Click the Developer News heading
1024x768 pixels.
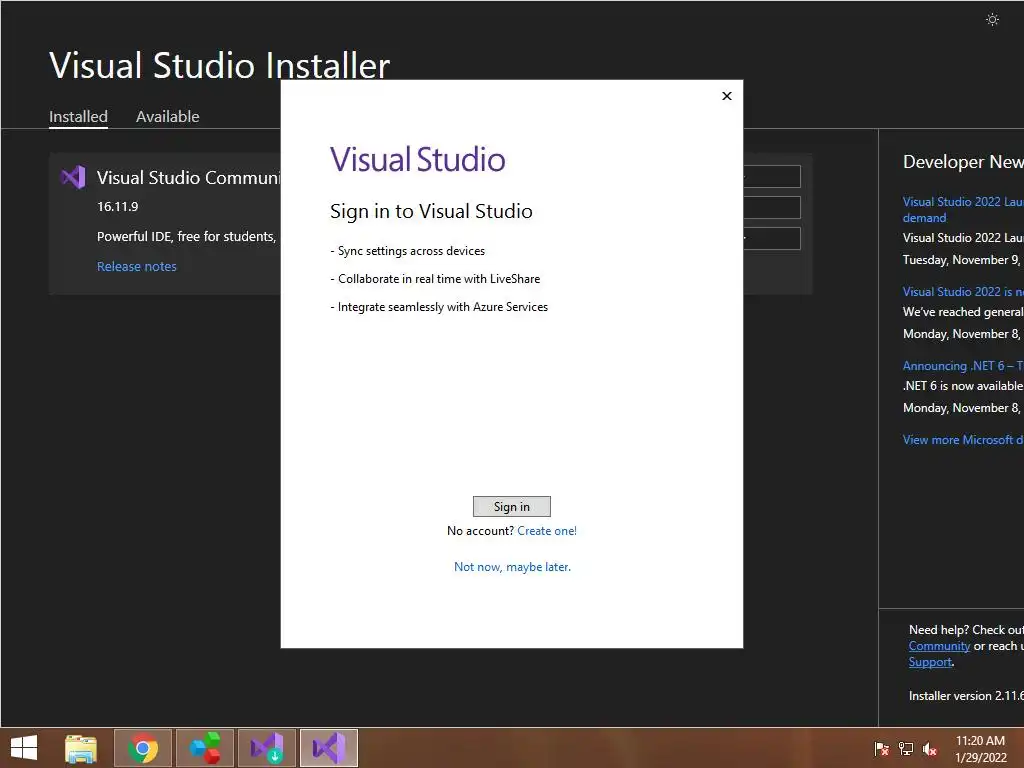pos(963,162)
